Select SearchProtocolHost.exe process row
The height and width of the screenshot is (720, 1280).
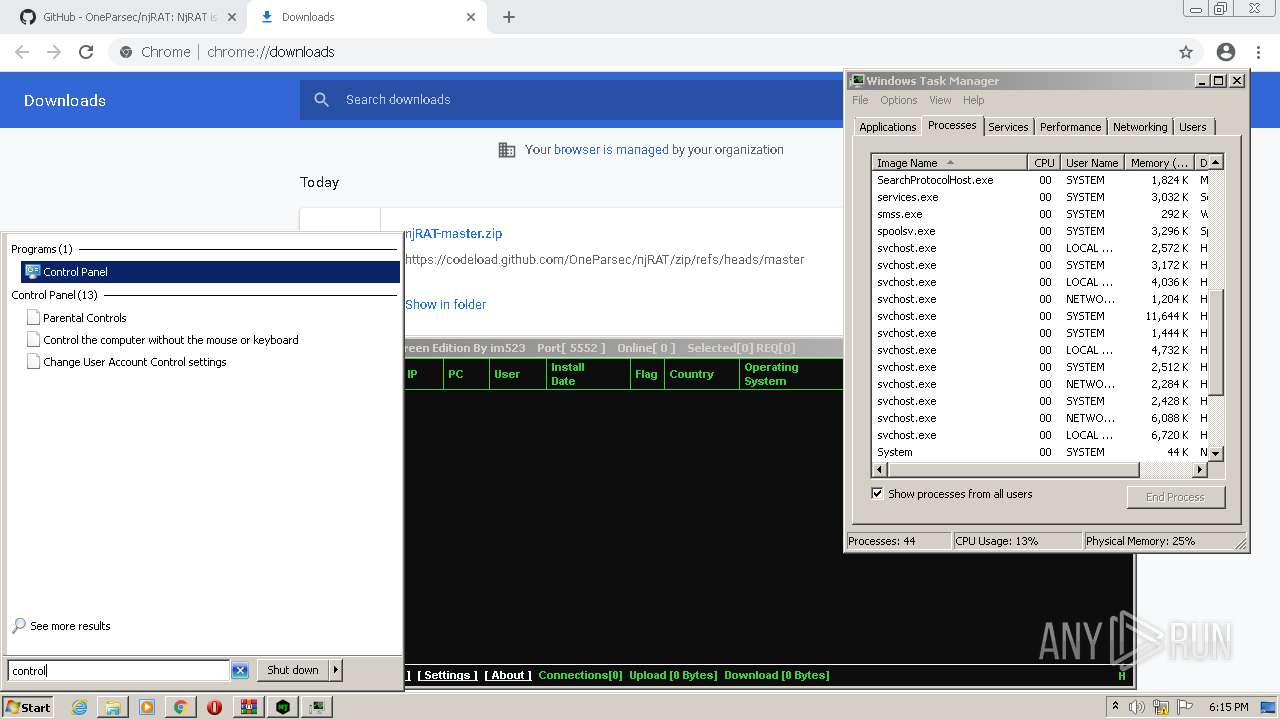click(x=1040, y=180)
